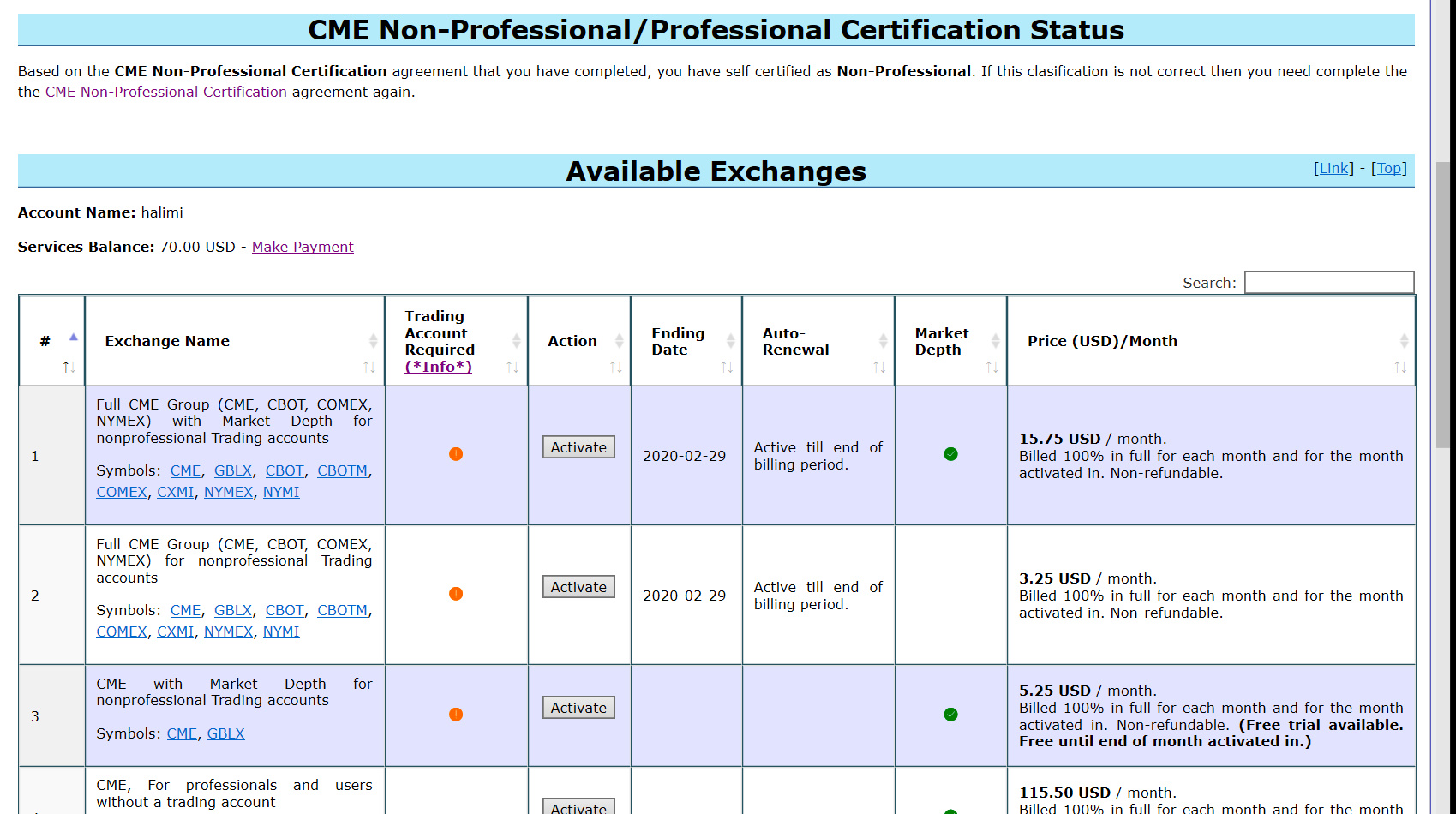Sort by Ending Date column
1456x814 pixels.
[x=686, y=341]
